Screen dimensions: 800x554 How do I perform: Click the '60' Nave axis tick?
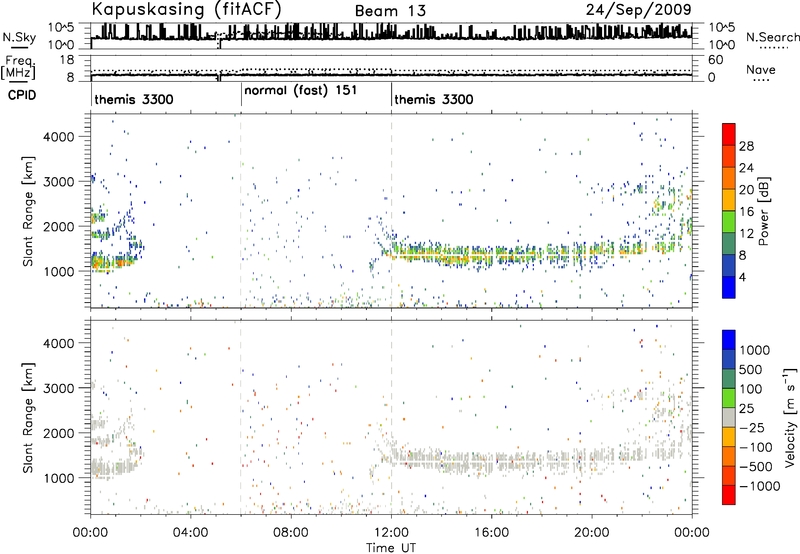coord(715,60)
